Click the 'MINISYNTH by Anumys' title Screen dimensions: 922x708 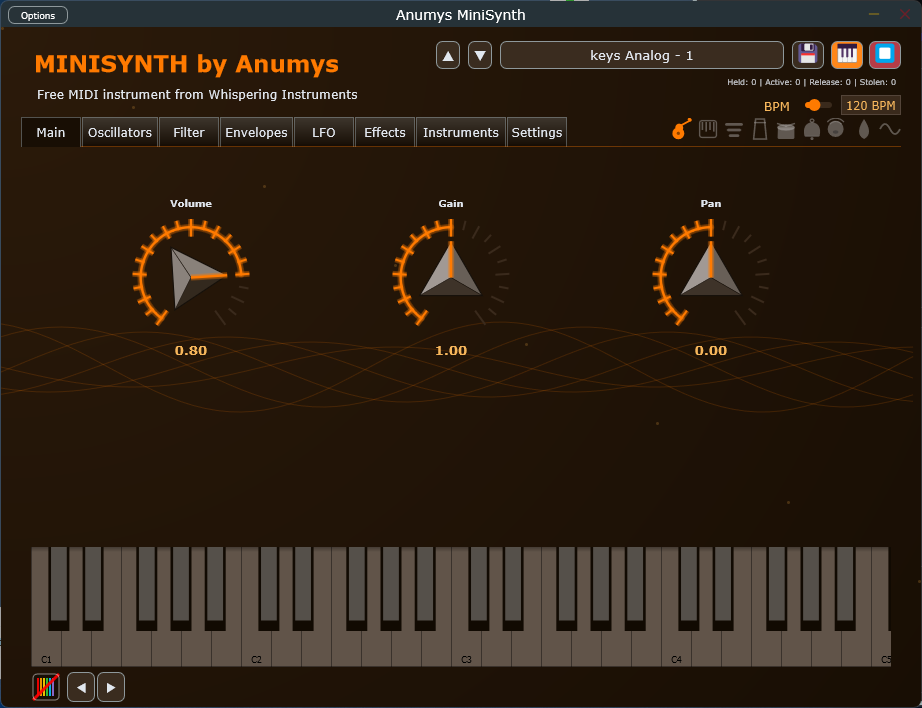187,64
